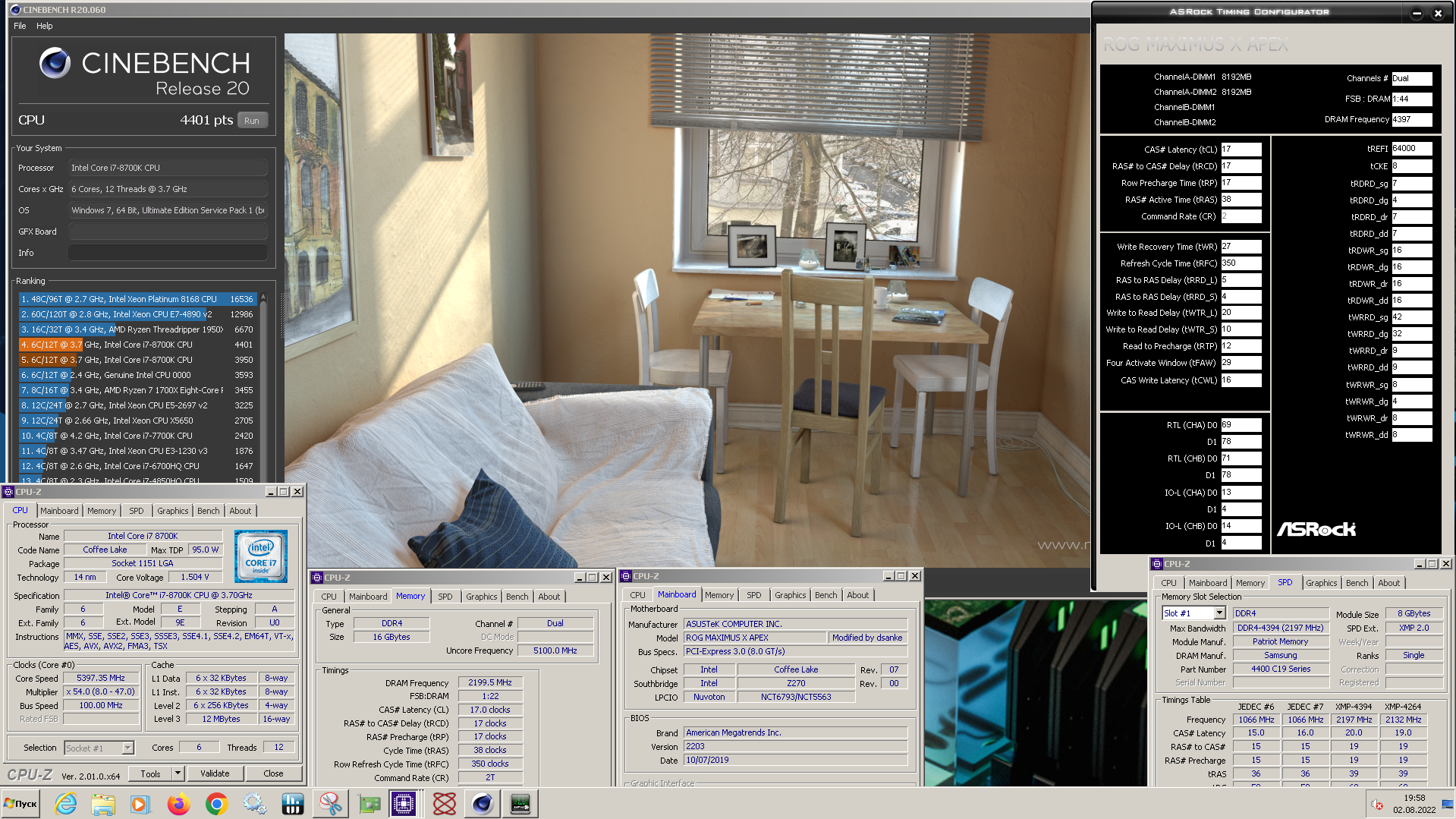
Task: Open the Start (Пуск) menu
Action: 20,804
